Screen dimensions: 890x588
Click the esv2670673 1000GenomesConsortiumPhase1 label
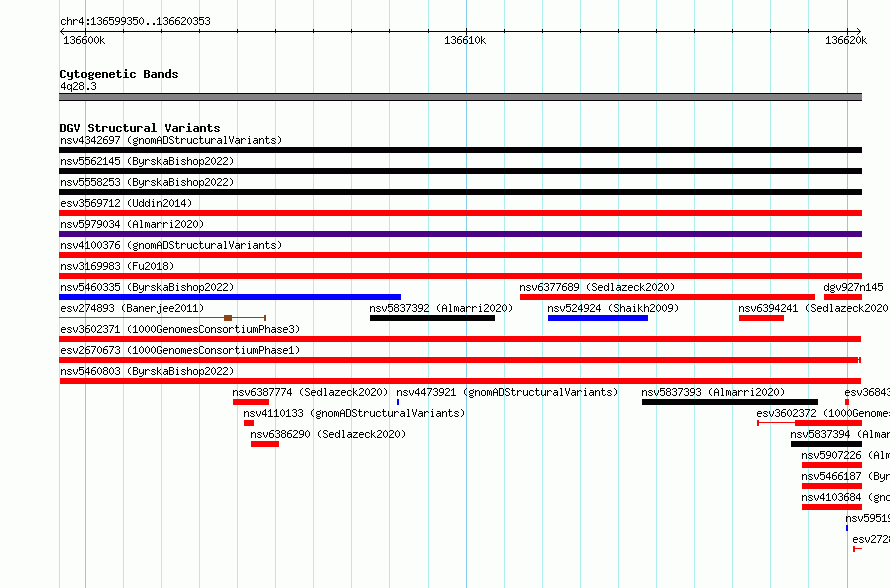point(180,350)
